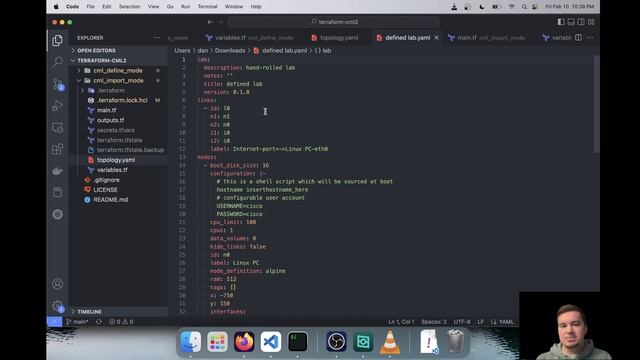640x360 pixels.
Task: Select the defined lab.yaml tab
Action: (x=407, y=38)
